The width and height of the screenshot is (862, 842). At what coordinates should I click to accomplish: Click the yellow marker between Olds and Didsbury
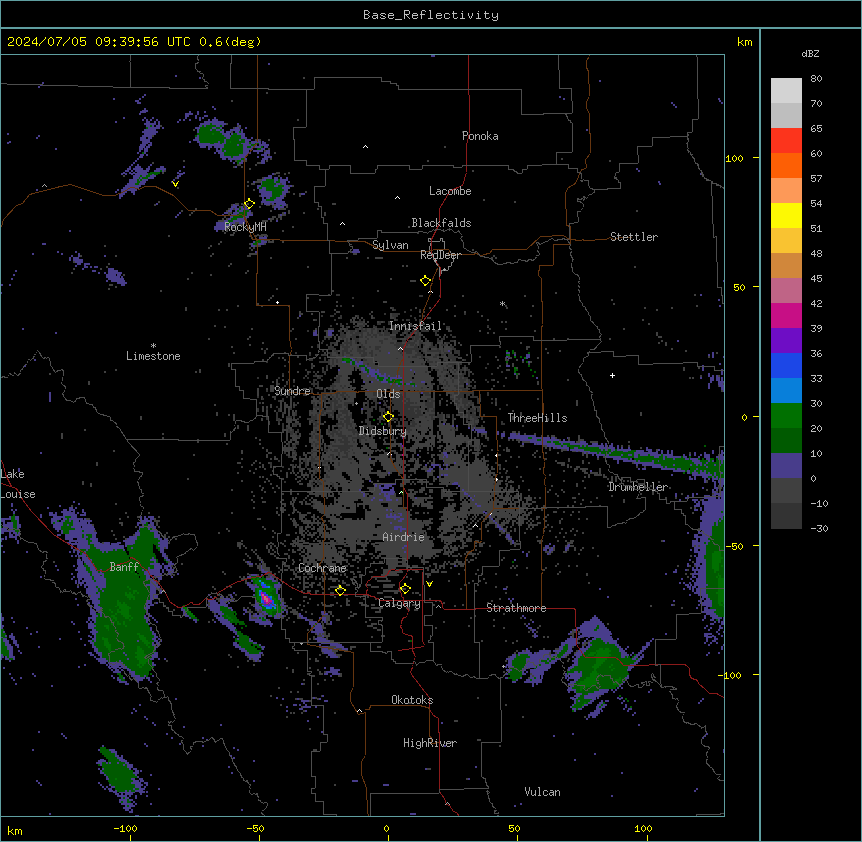click(388, 417)
